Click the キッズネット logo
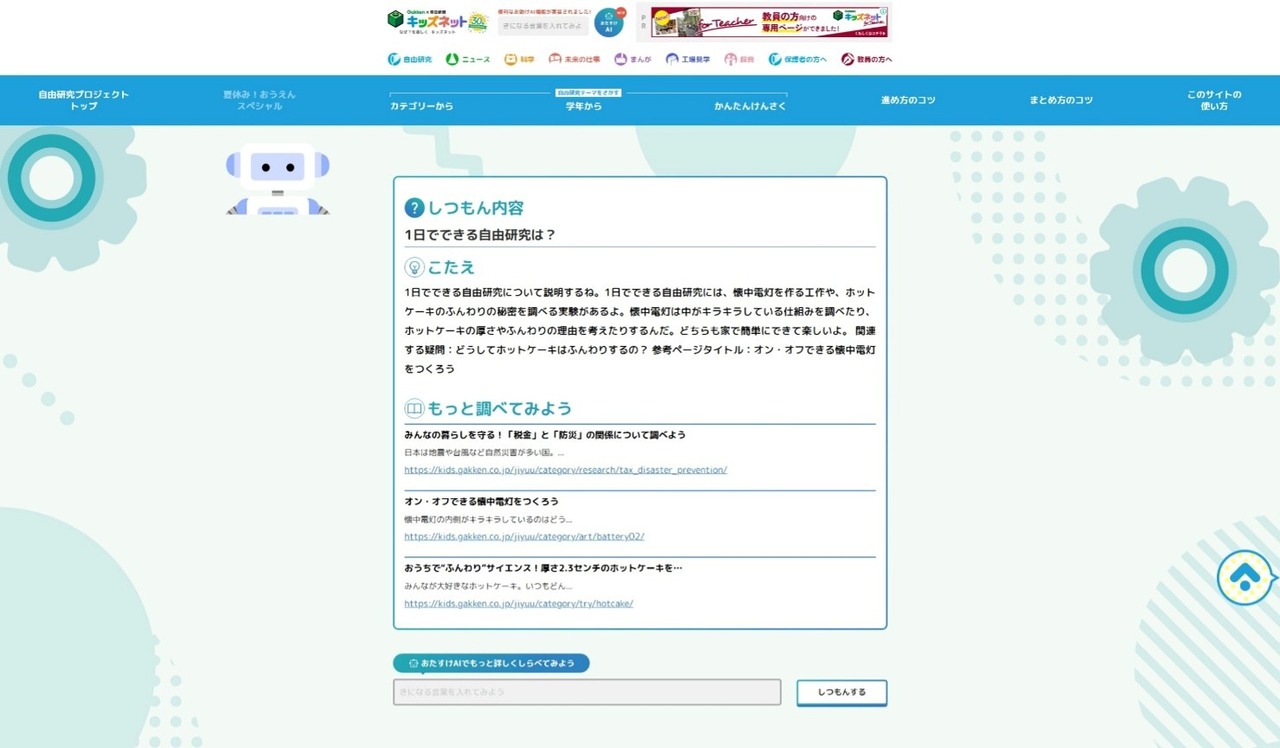 coord(437,21)
